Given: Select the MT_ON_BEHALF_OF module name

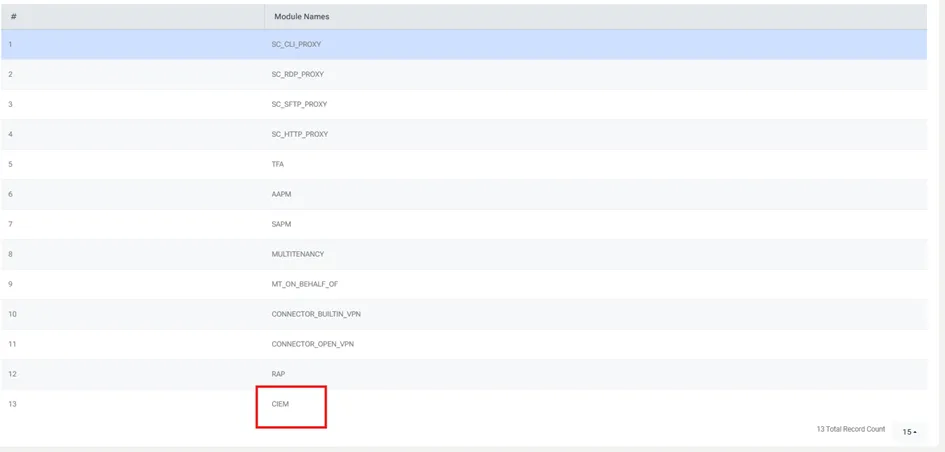Looking at the screenshot, I should click(305, 284).
